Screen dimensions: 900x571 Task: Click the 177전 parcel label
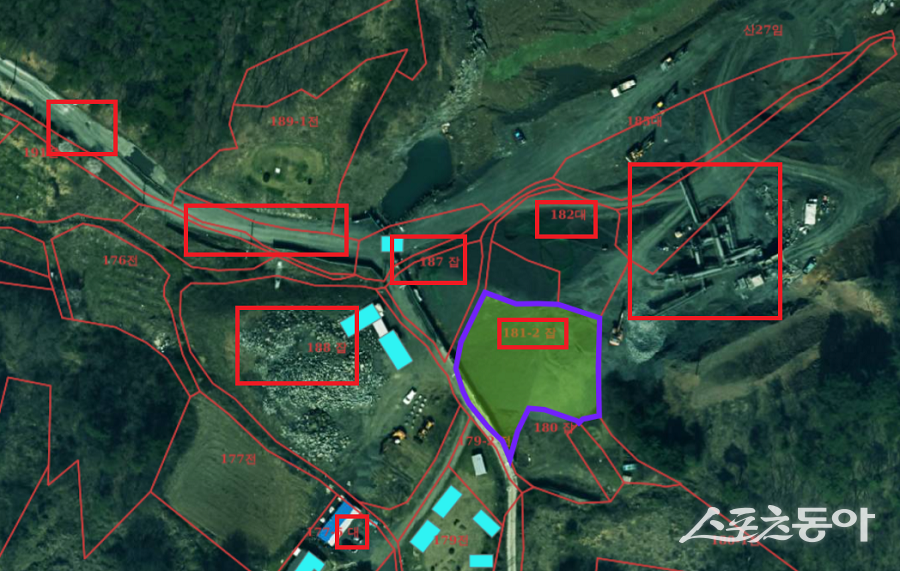[238, 459]
